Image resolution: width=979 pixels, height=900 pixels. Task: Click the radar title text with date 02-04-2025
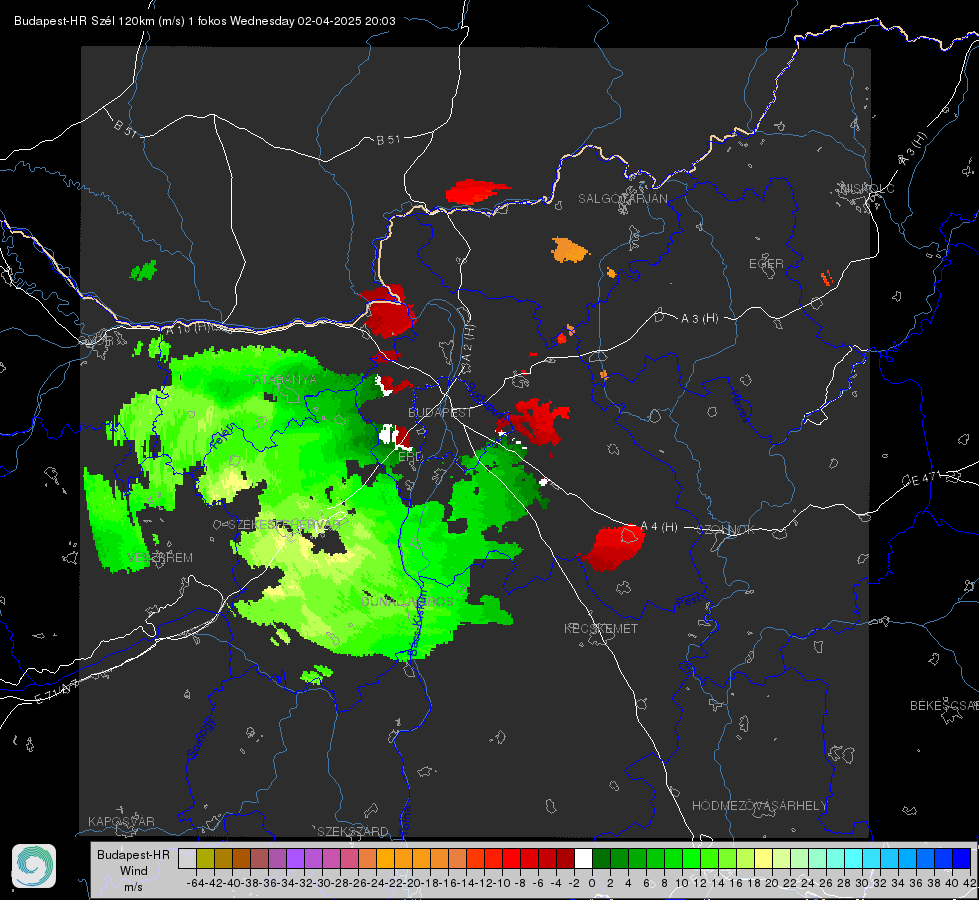tap(205, 21)
